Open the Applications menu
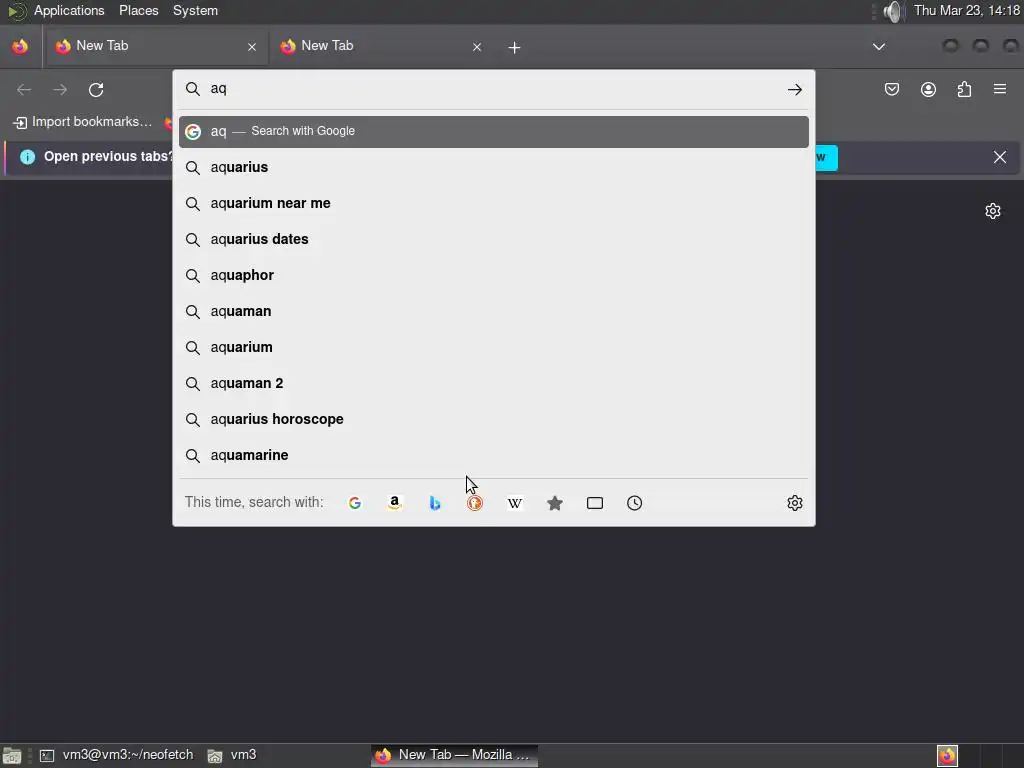 [69, 11]
